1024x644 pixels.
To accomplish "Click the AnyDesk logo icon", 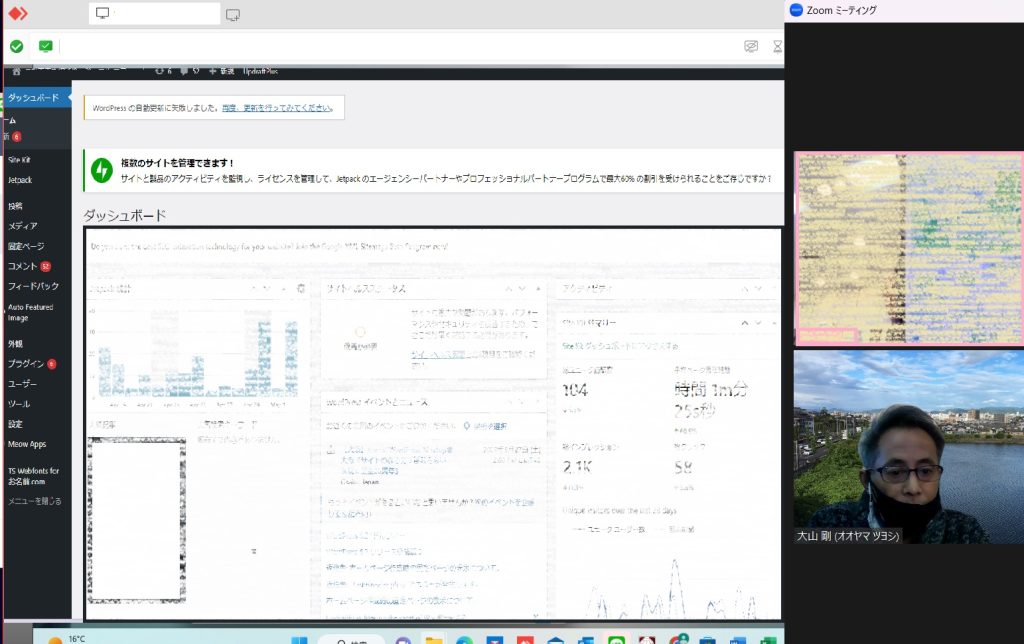I will pos(17,14).
